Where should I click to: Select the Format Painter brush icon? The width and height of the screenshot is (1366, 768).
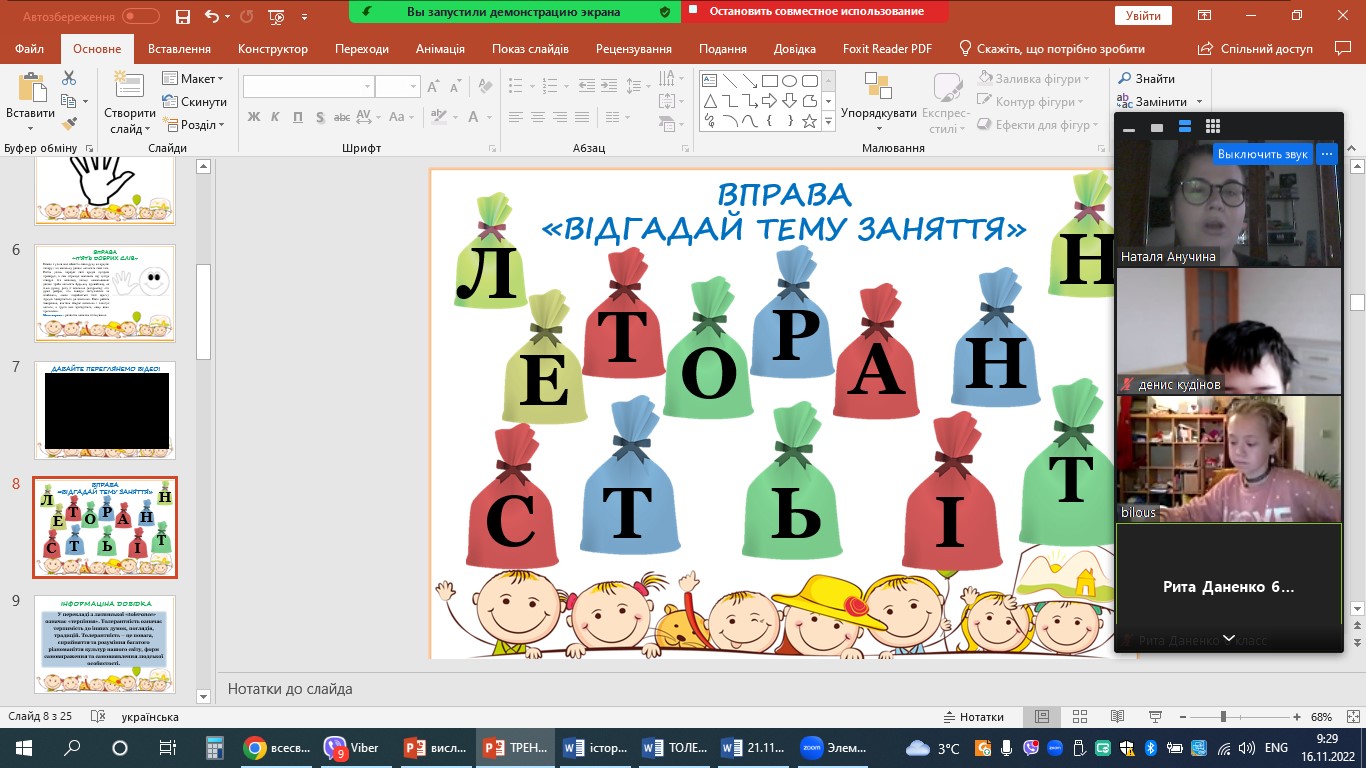click(69, 124)
